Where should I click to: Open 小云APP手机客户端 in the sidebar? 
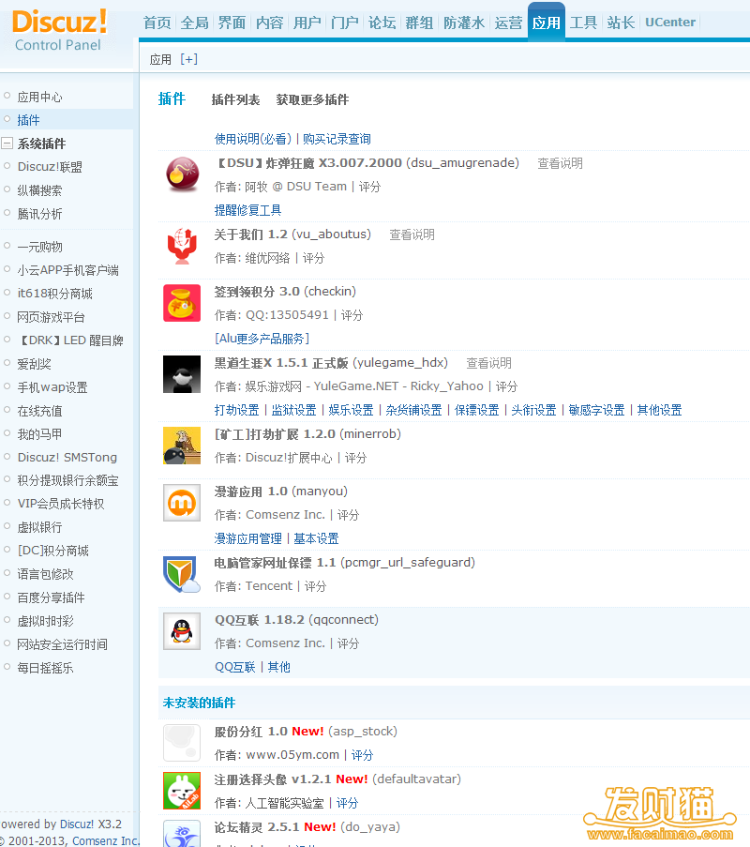tap(68, 270)
